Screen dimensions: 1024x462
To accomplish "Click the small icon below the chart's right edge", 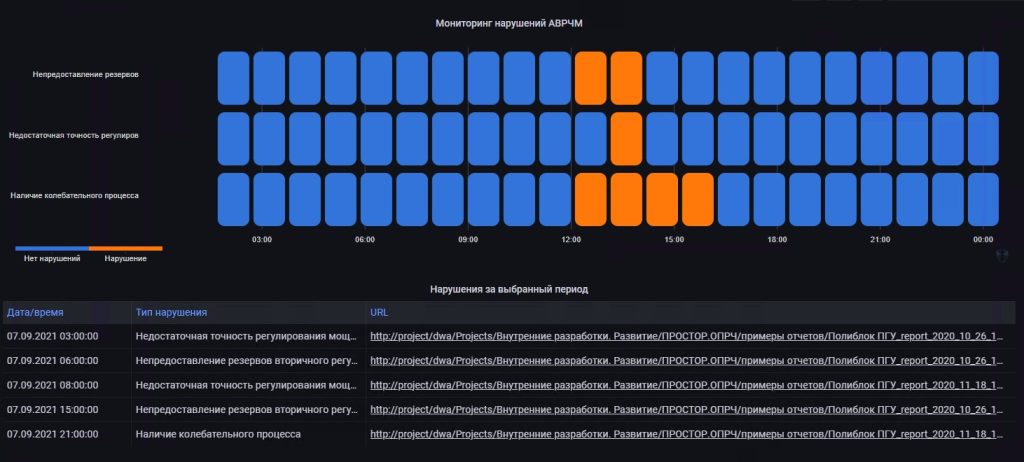I will [1002, 256].
